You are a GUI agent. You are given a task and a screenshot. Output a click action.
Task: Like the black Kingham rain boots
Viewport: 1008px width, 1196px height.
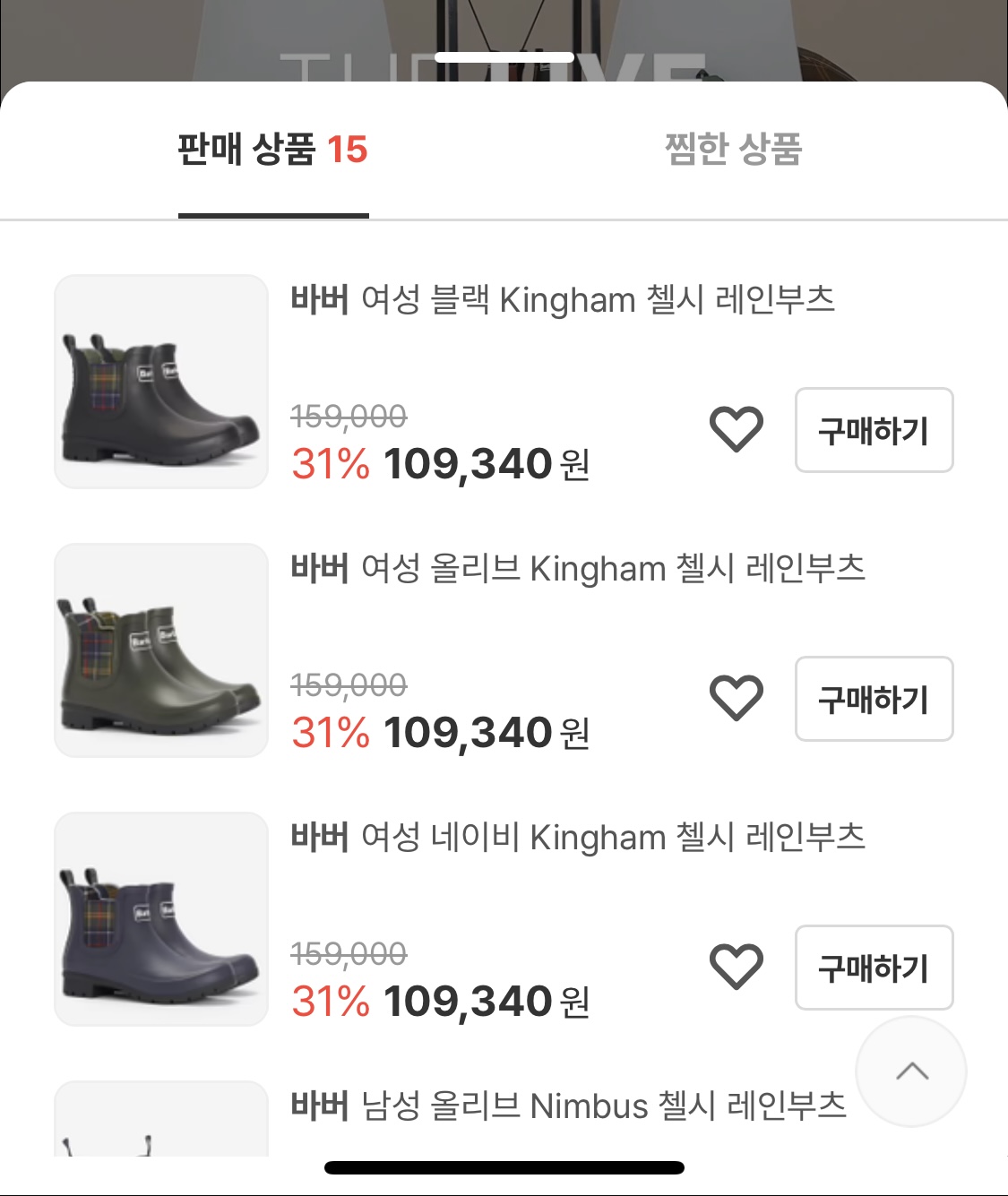coord(736,429)
